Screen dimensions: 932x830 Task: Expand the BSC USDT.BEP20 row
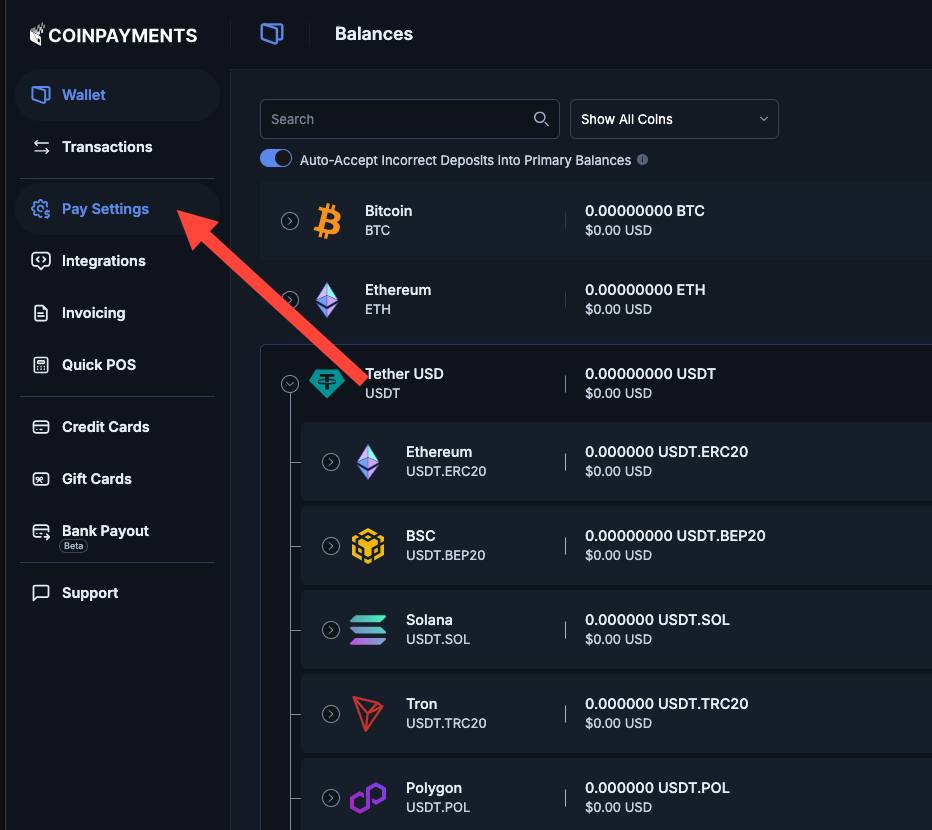pos(330,546)
